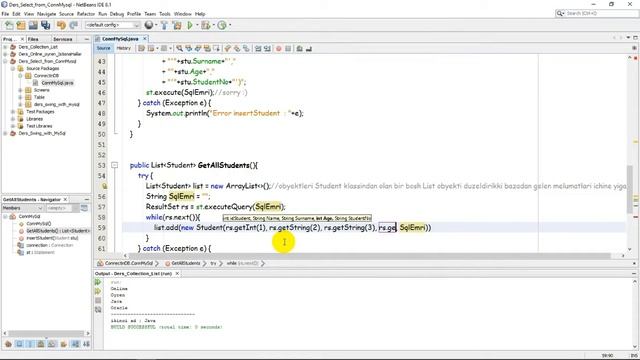The height and width of the screenshot is (360, 640).
Task: Close the Navigator panel tab
Action: click(x=65, y=200)
